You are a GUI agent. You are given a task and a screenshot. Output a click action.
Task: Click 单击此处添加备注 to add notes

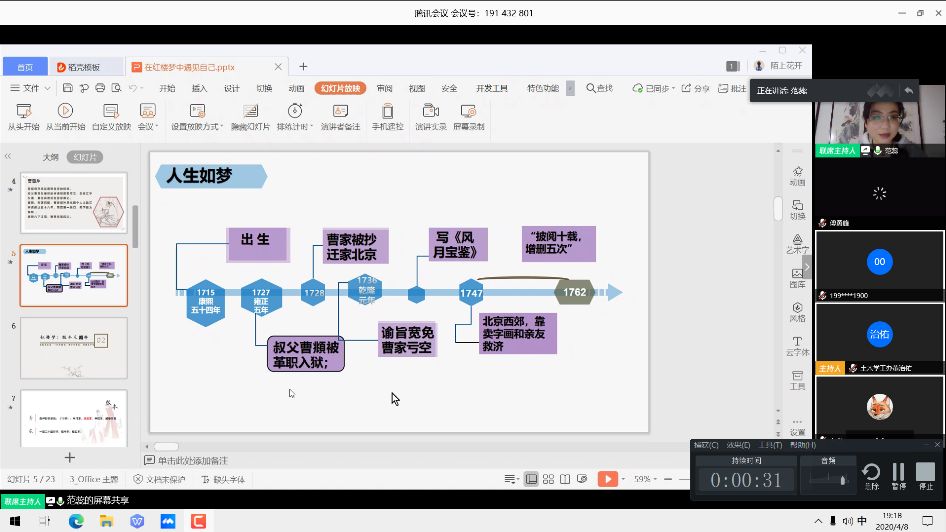click(192, 460)
